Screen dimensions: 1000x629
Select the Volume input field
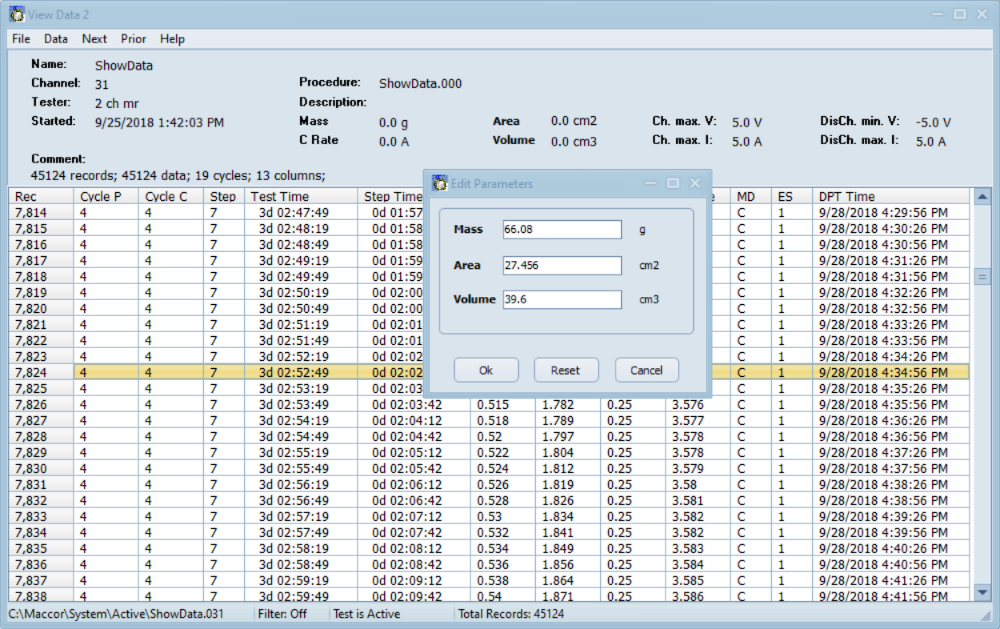(x=562, y=300)
